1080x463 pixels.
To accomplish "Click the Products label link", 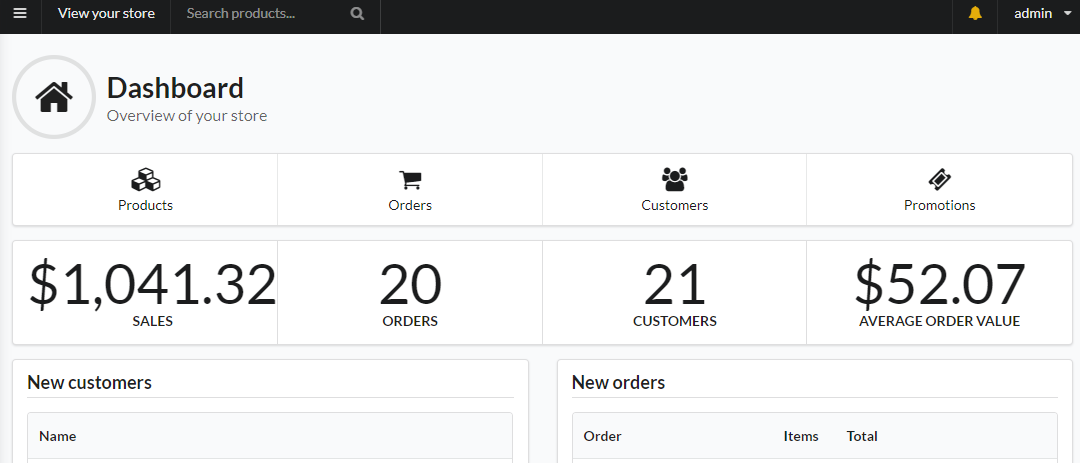I will (x=145, y=205).
